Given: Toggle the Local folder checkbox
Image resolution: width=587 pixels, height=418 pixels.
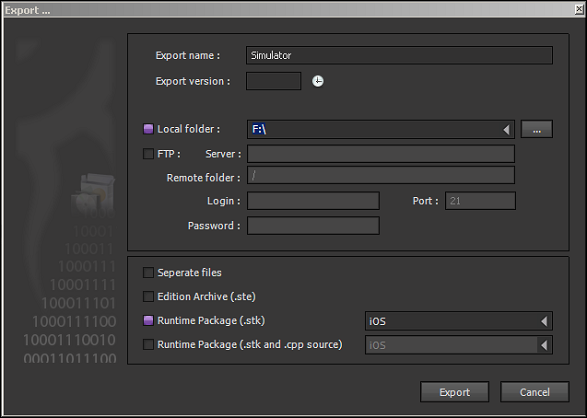Looking at the screenshot, I should click(x=148, y=129).
